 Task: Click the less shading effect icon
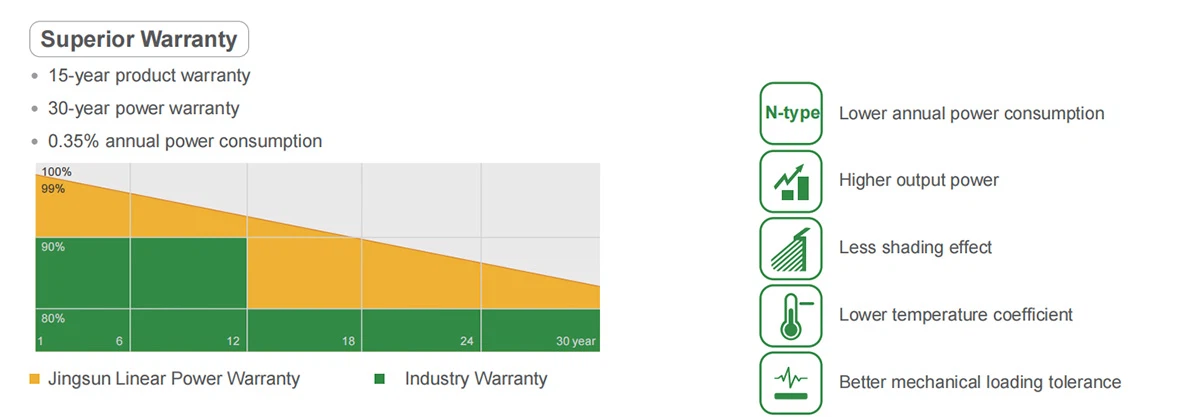tap(791, 248)
